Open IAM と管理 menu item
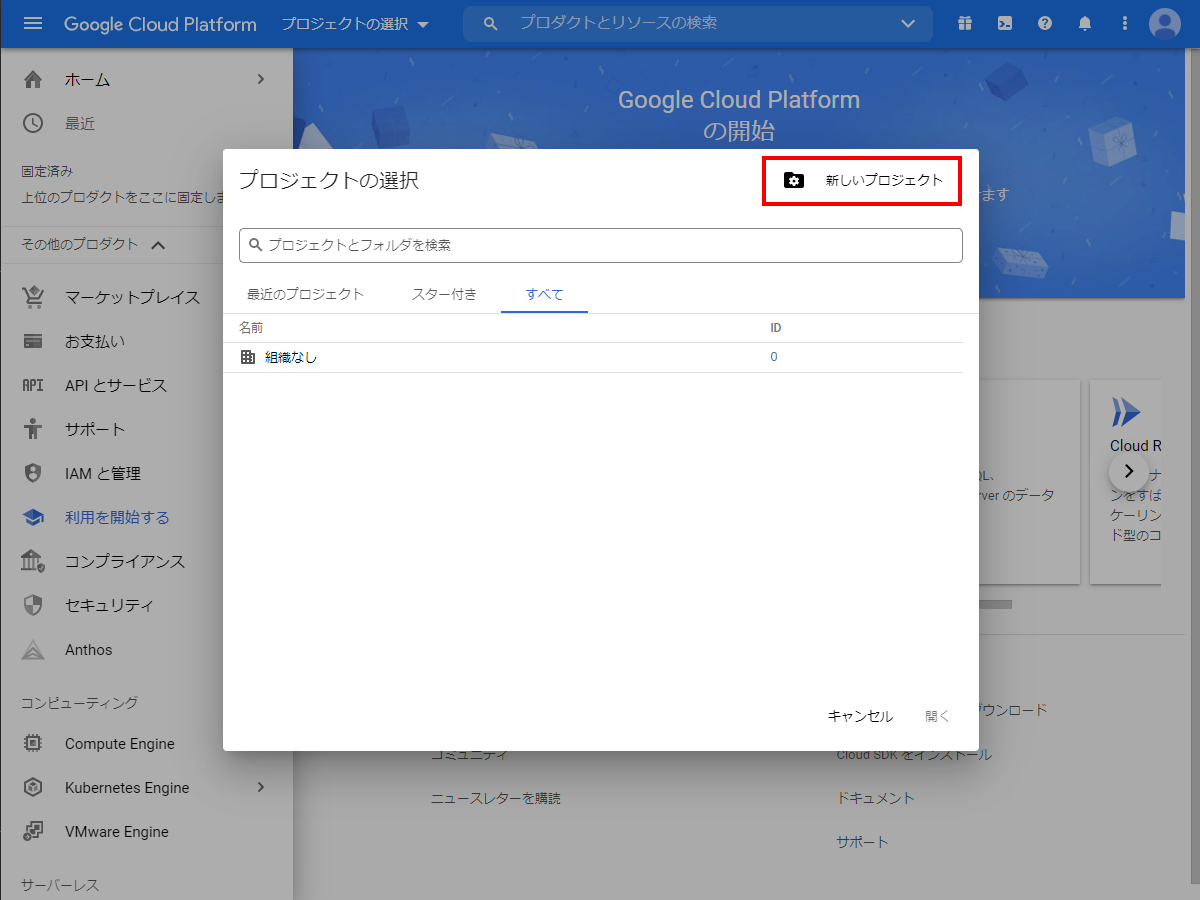 (146, 473)
